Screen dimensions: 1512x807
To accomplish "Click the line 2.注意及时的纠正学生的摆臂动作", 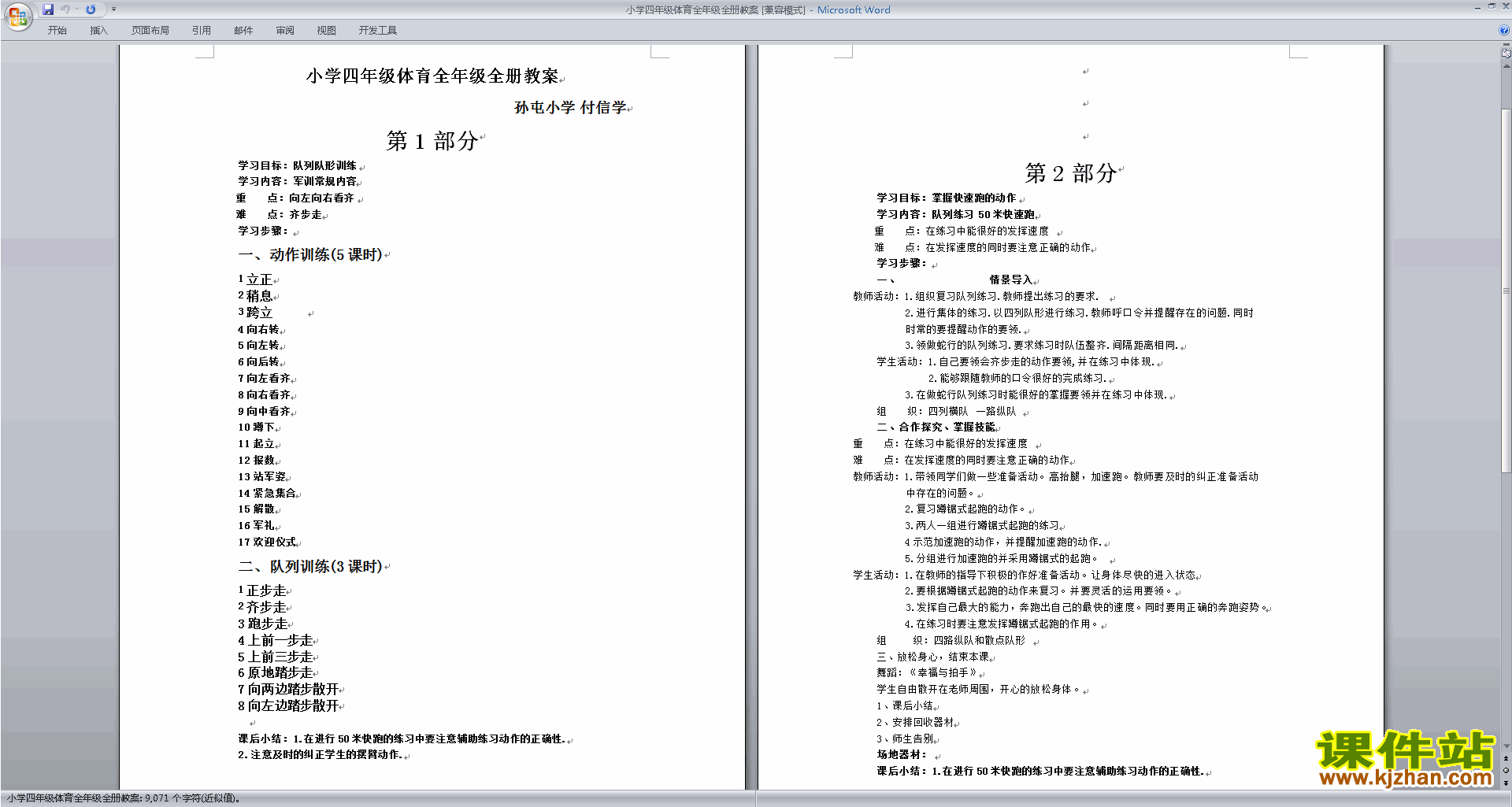I will pyautogui.click(x=320, y=755).
